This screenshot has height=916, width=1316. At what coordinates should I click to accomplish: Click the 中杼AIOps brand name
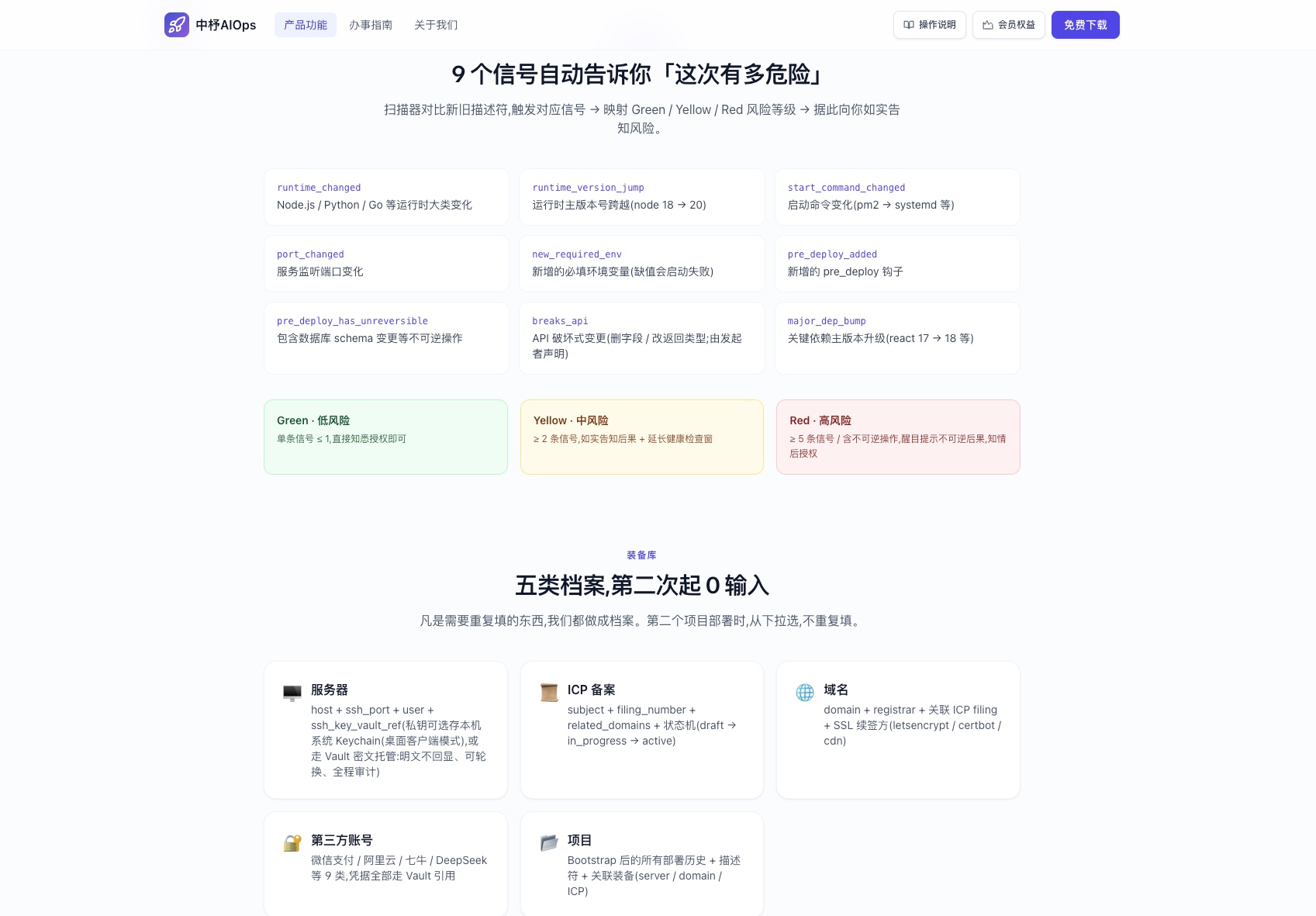pos(226,25)
